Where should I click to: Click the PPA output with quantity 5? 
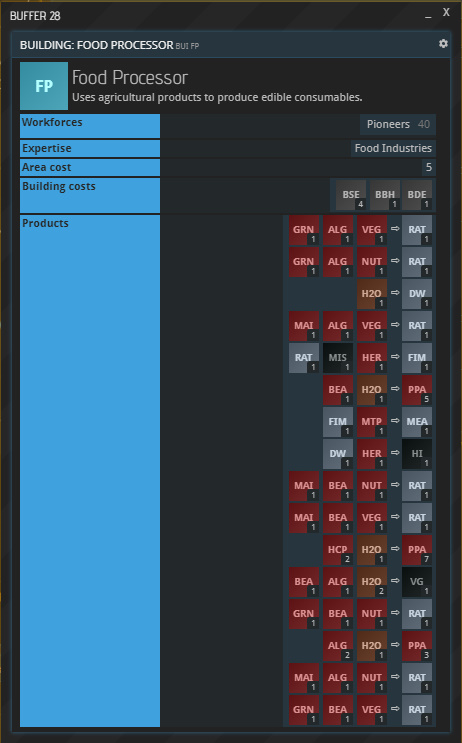(417, 390)
